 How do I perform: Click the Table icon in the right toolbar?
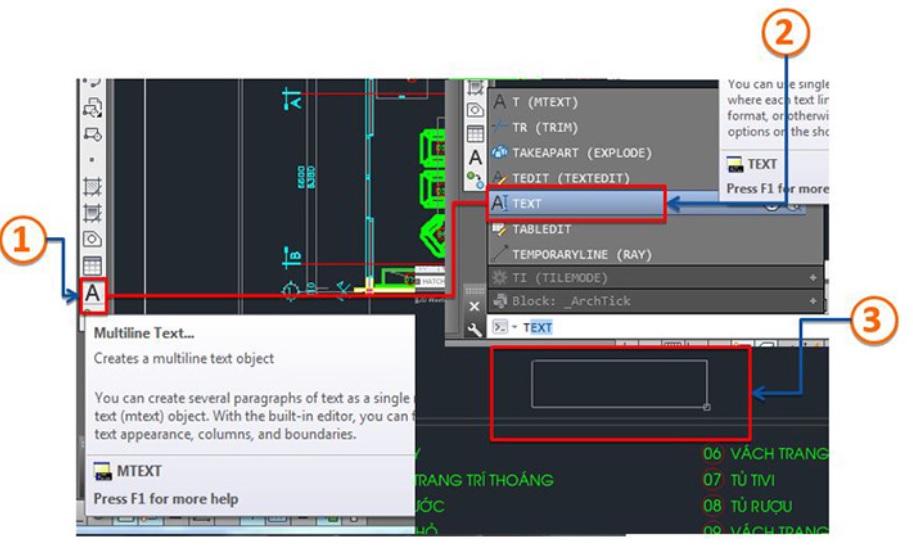pyautogui.click(x=475, y=134)
